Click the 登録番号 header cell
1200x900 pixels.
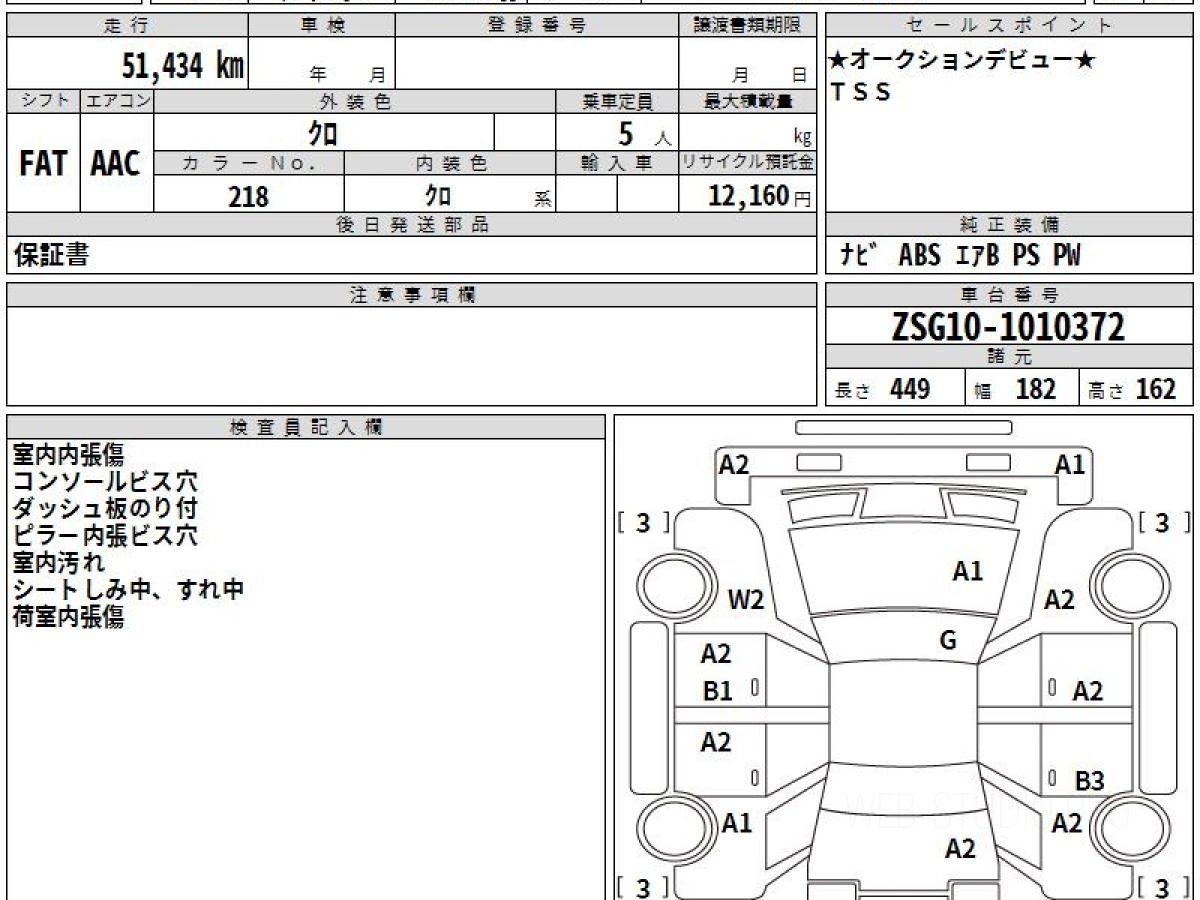click(x=537, y=26)
